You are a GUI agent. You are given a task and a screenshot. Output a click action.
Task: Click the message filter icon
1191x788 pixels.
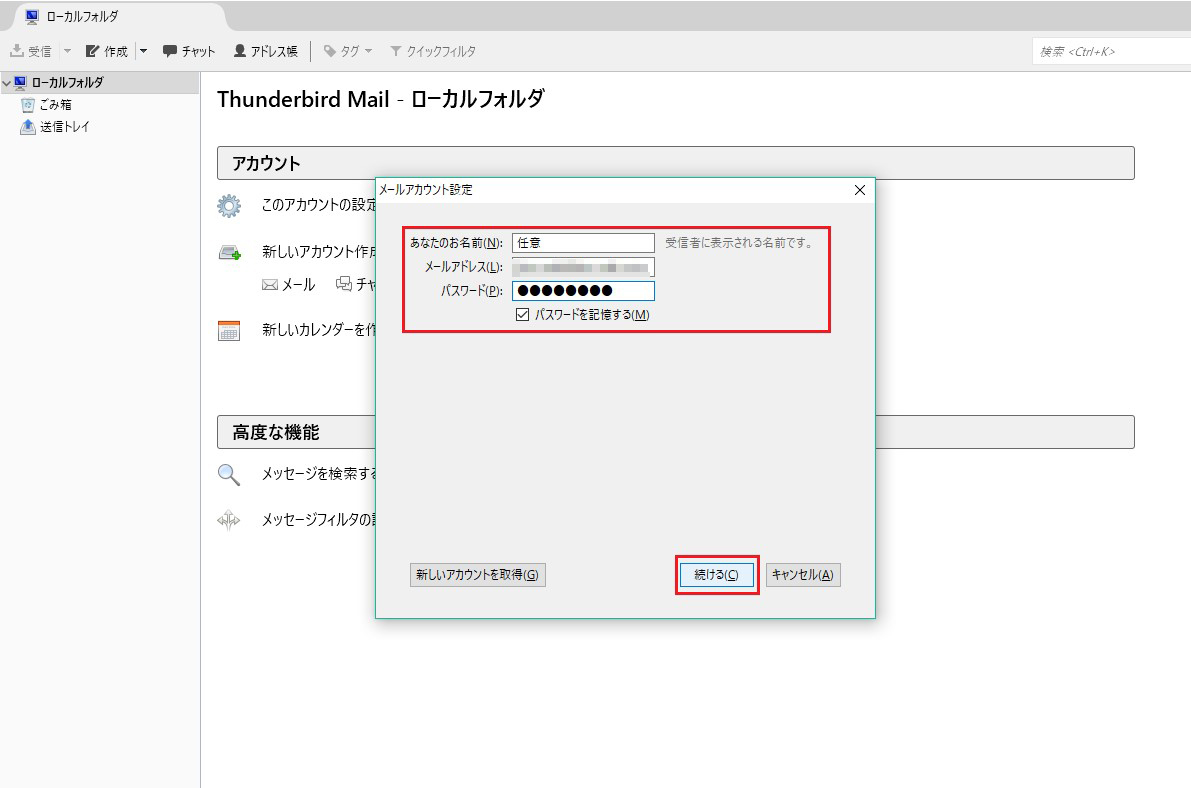(x=229, y=521)
